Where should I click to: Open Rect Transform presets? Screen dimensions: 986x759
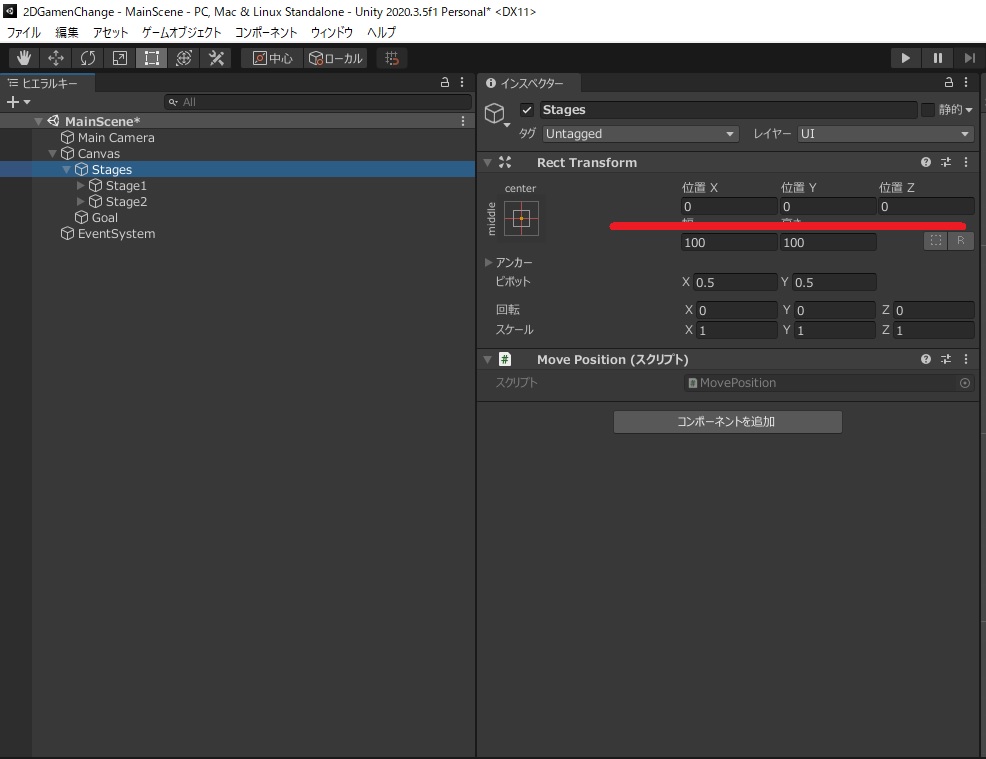point(946,162)
